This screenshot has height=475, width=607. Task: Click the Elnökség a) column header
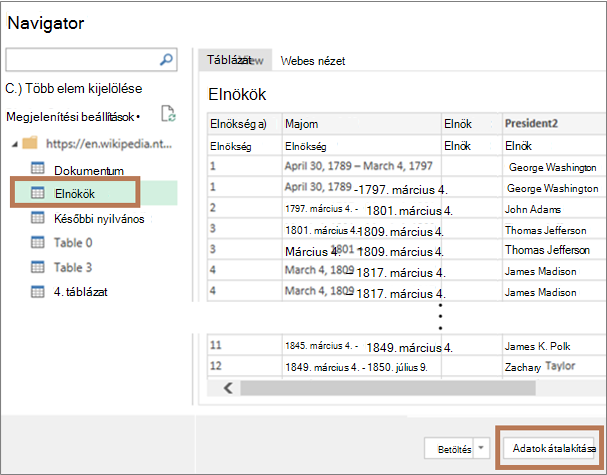point(245,124)
